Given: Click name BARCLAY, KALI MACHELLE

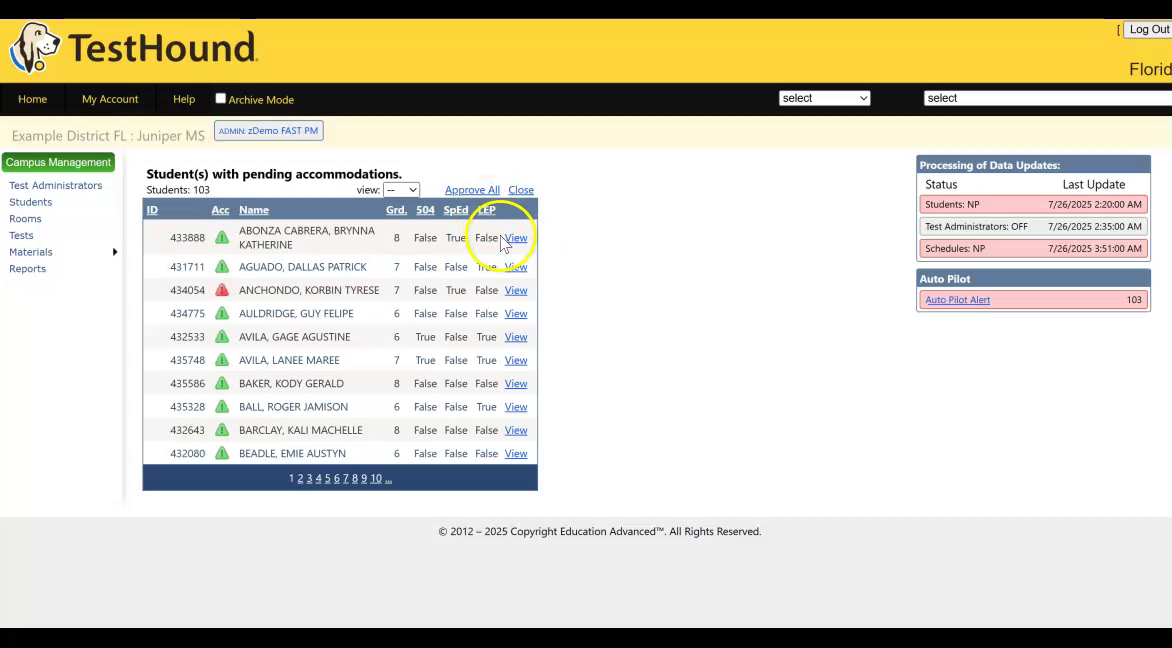Looking at the screenshot, I should click(300, 430).
